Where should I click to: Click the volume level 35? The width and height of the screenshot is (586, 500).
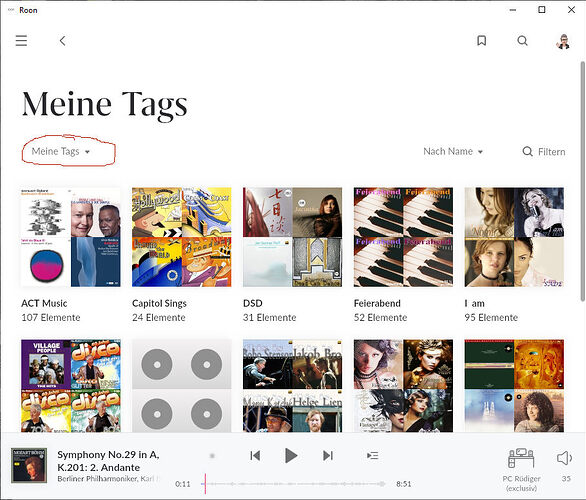[x=566, y=478]
